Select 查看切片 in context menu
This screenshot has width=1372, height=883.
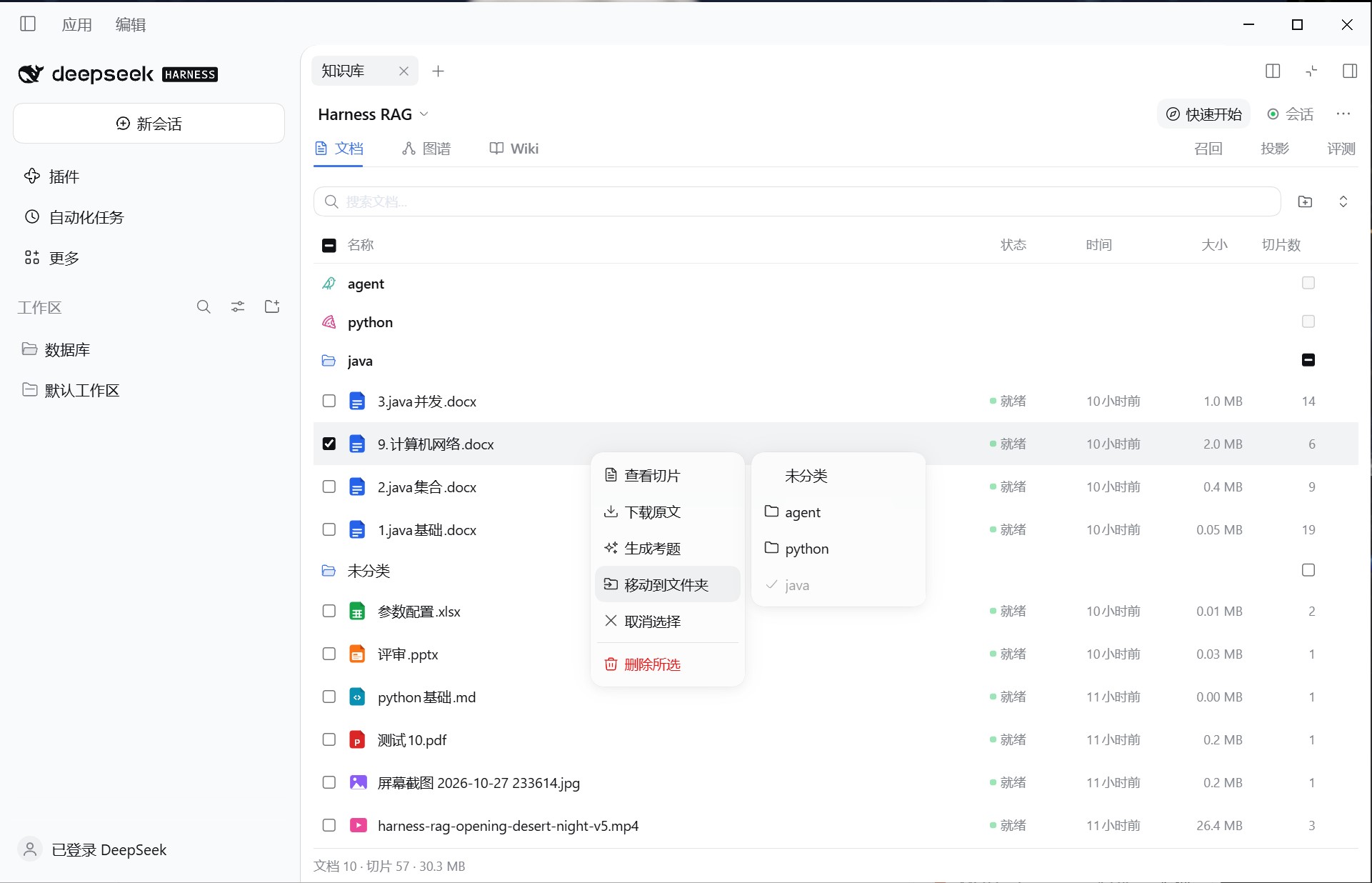668,476
